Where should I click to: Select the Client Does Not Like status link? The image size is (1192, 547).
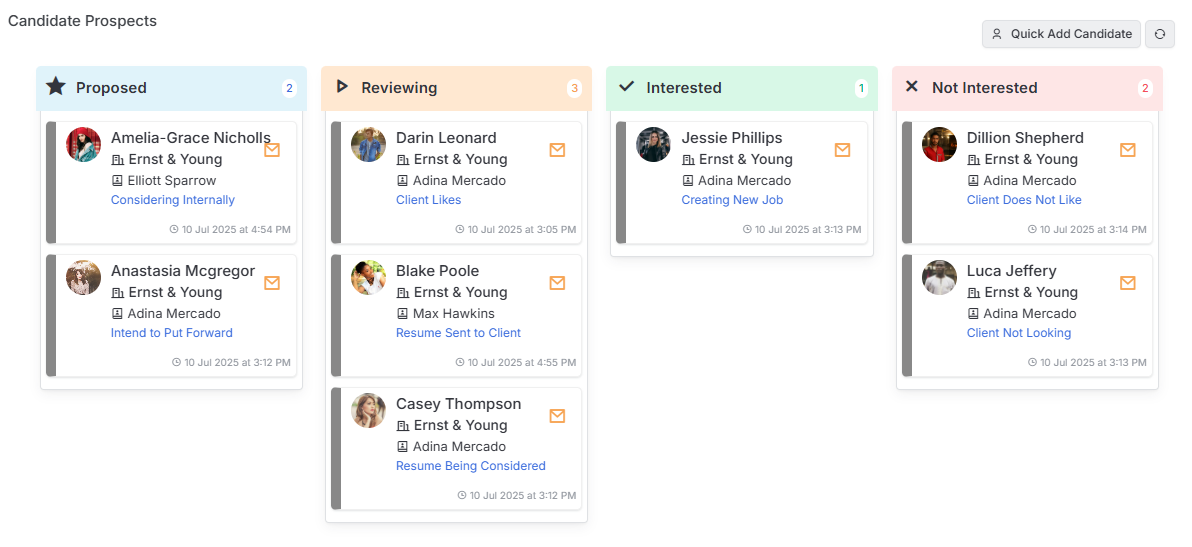(x=1024, y=200)
